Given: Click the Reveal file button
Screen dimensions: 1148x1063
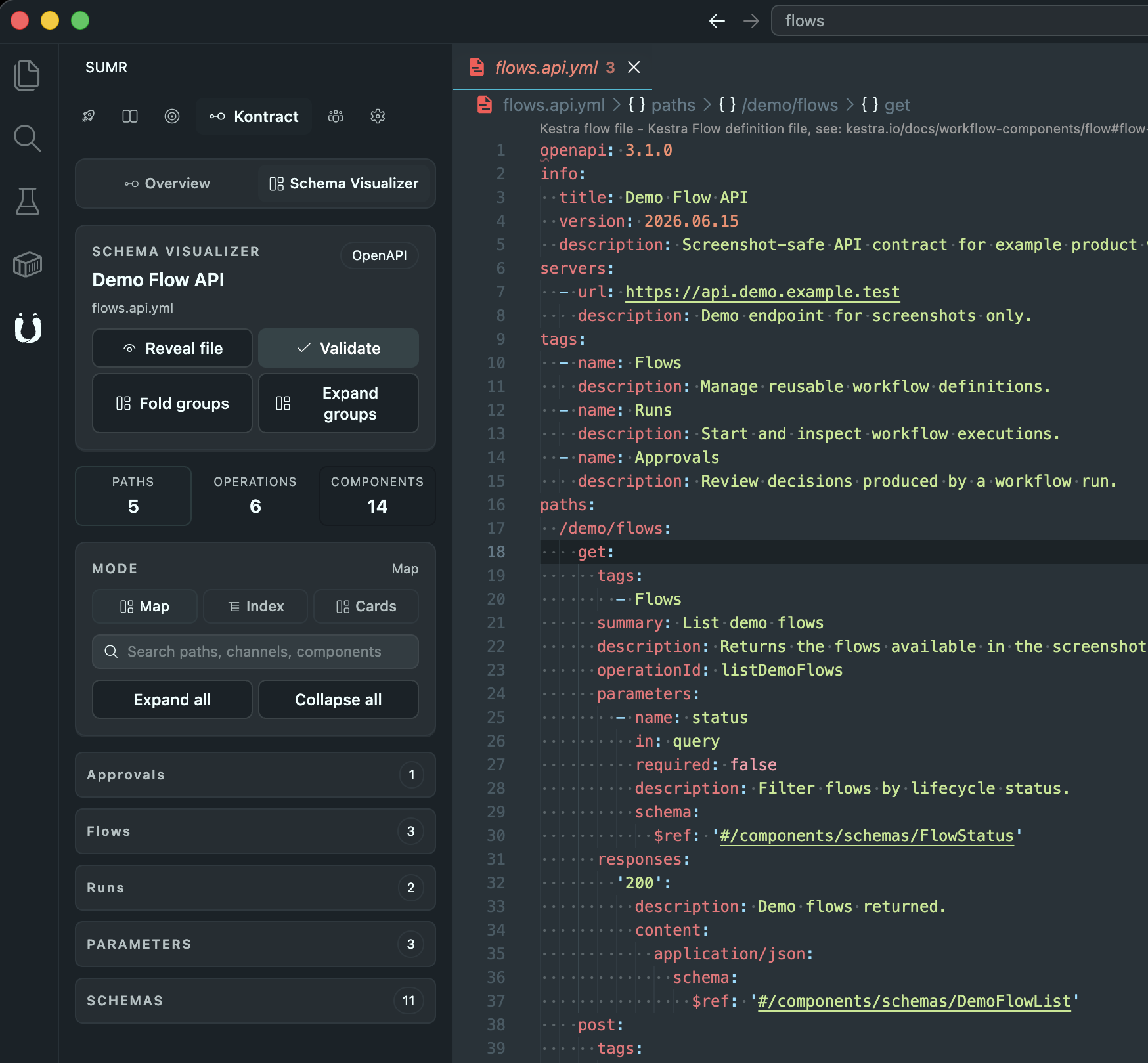Looking at the screenshot, I should [172, 348].
